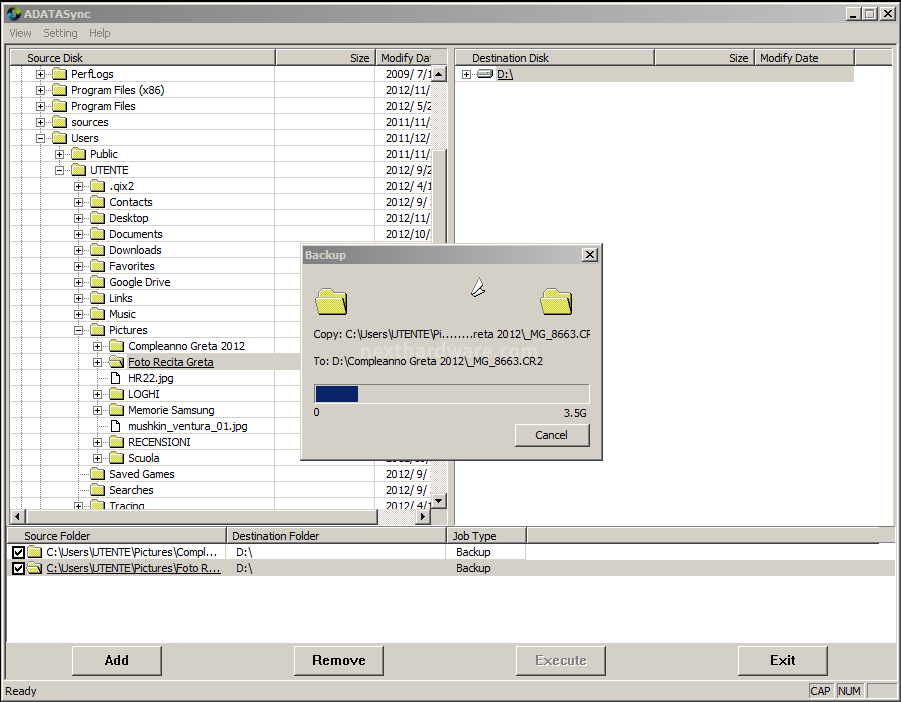Click the HR22.jpg file icon

(115, 378)
